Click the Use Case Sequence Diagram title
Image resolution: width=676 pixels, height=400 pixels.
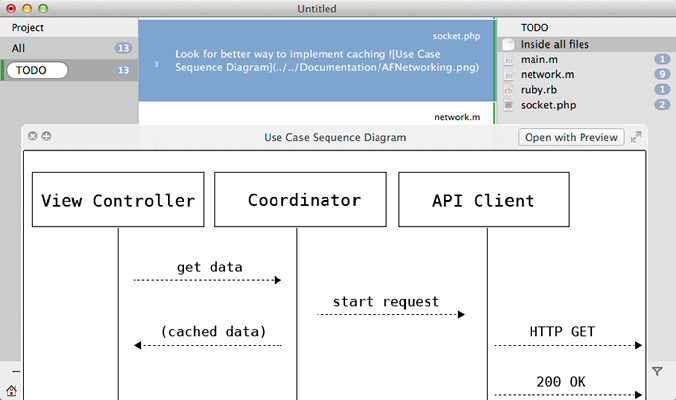click(335, 138)
